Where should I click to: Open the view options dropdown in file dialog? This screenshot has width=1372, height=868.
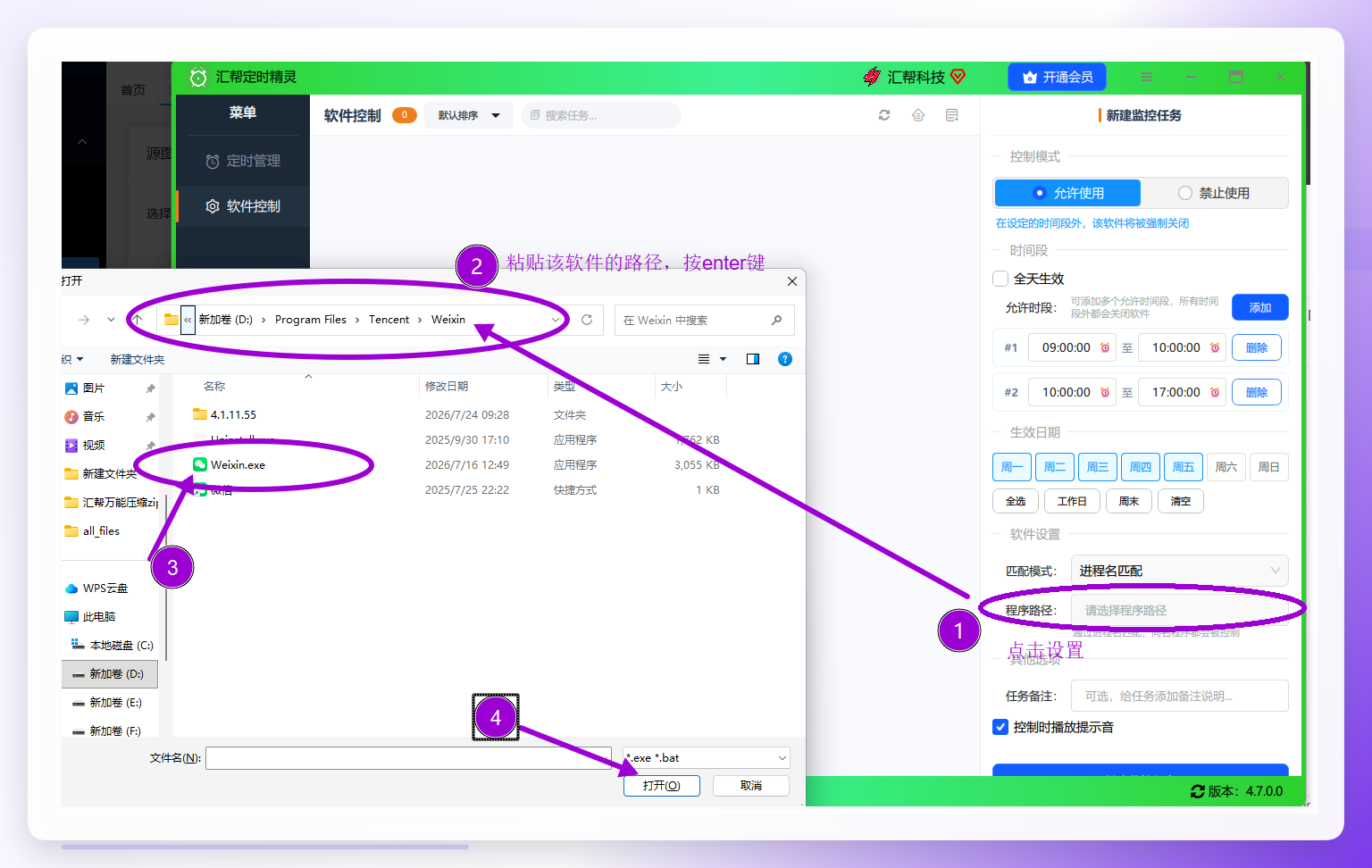point(723,359)
